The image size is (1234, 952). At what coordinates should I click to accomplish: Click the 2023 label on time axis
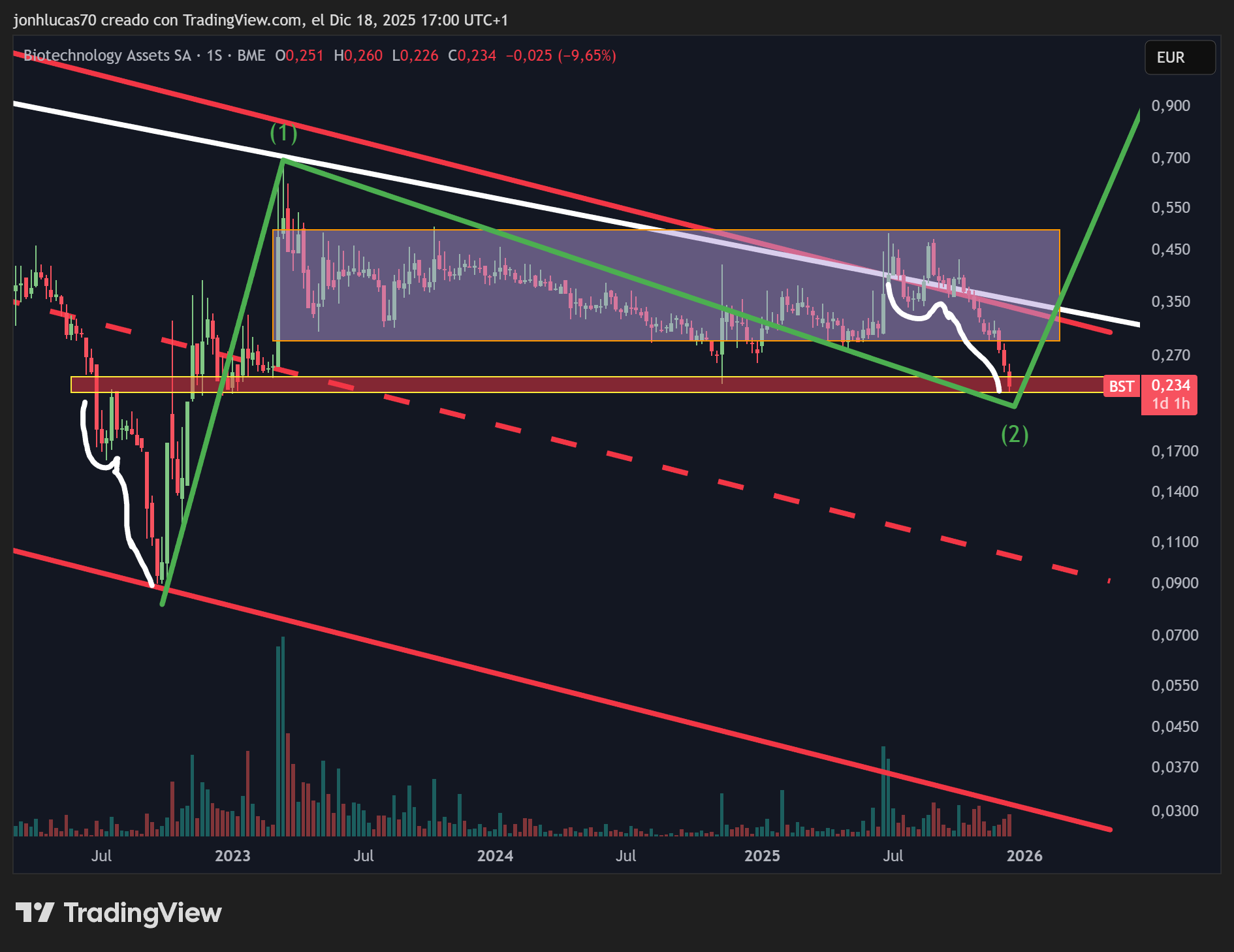pos(232,855)
